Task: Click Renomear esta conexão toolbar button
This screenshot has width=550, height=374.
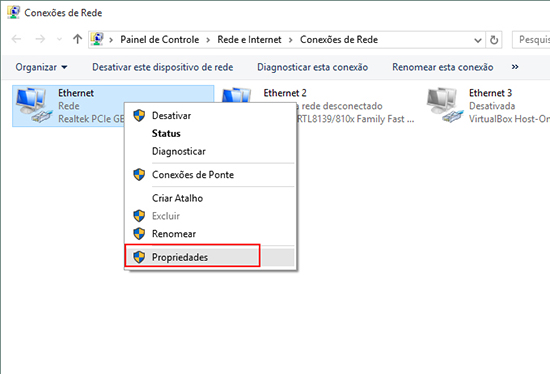Action: point(443,67)
